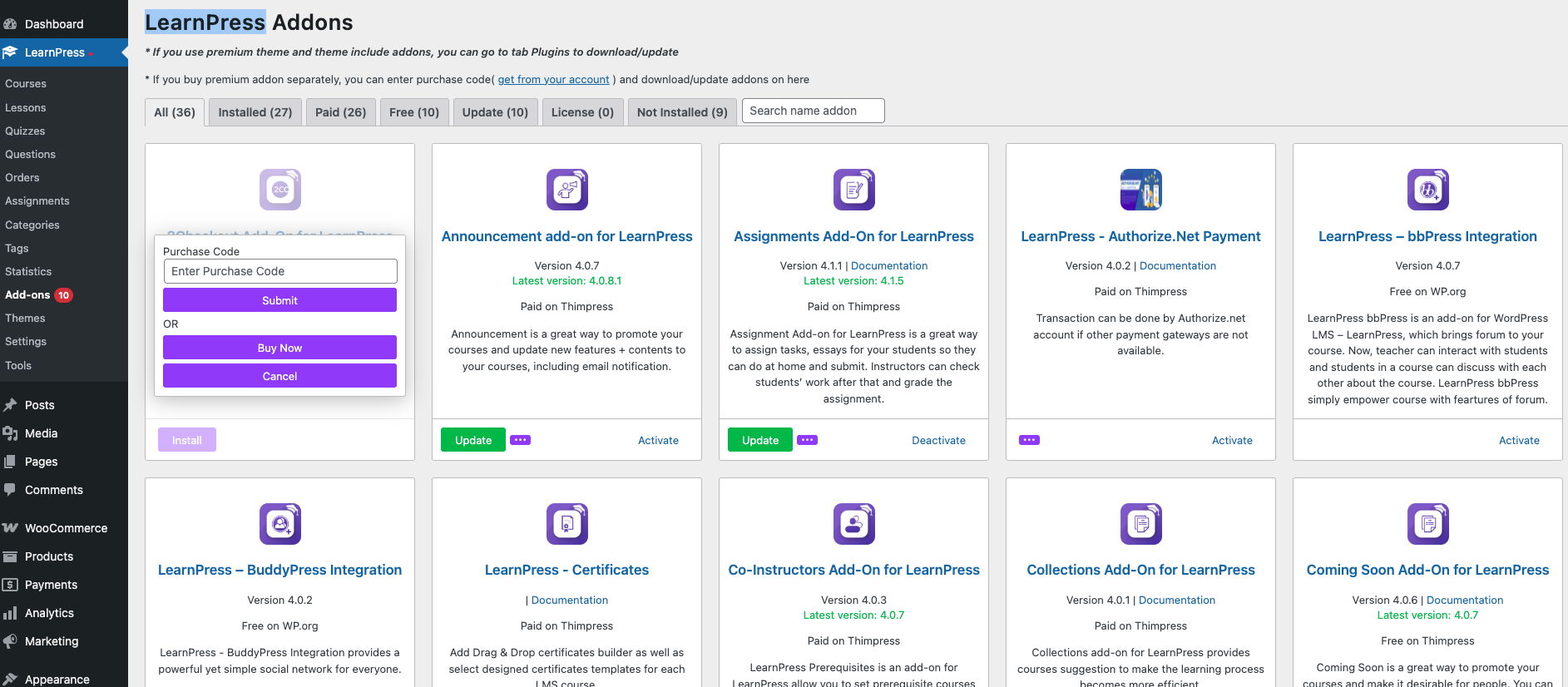Click the Coming Soon Add-On icon

click(x=1427, y=524)
